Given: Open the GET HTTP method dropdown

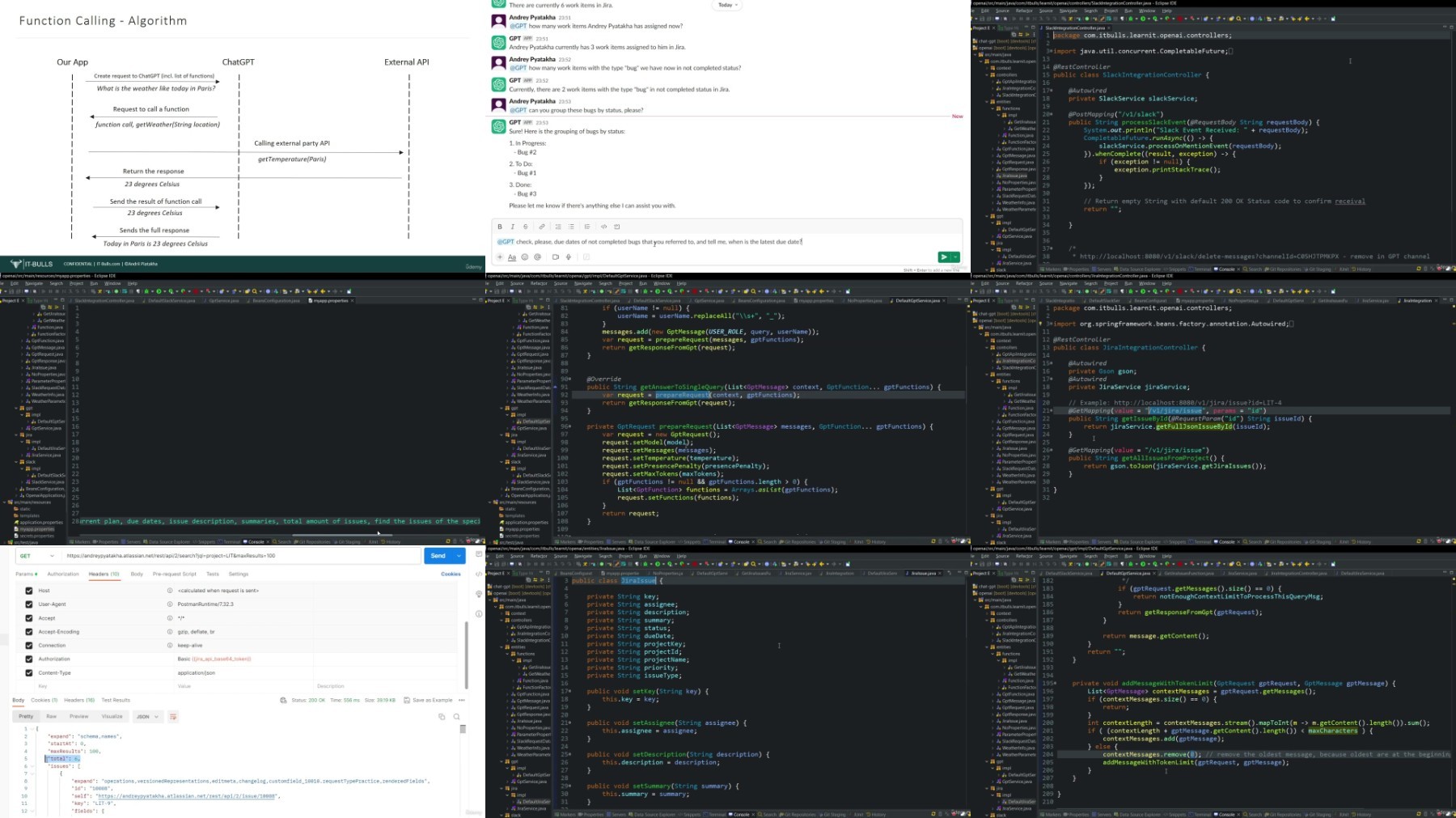Looking at the screenshot, I should click(x=37, y=556).
